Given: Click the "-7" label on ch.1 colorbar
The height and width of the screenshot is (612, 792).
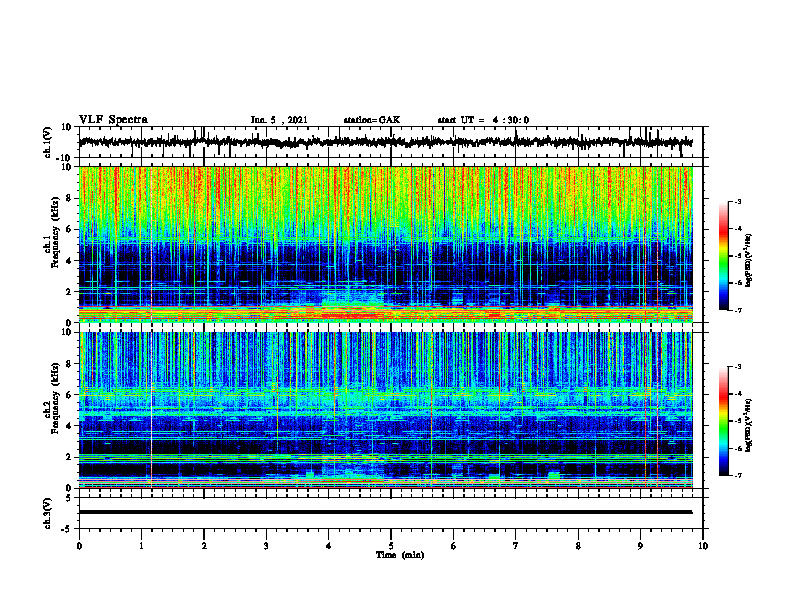Looking at the screenshot, I should point(737,310).
